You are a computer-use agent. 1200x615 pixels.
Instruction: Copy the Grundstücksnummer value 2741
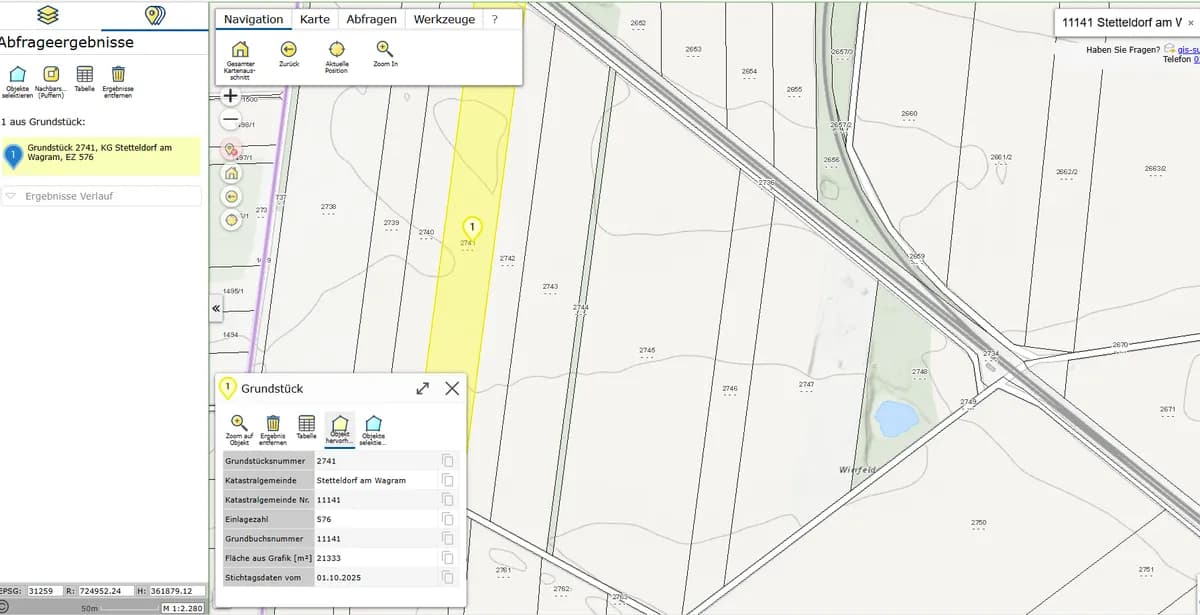[x=448, y=461]
